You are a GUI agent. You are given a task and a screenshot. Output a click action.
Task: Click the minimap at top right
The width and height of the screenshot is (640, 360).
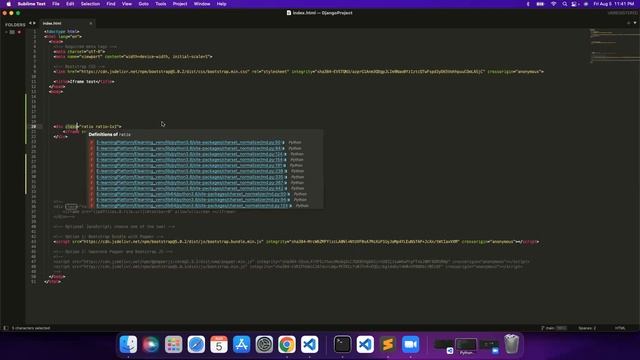(x=614, y=46)
